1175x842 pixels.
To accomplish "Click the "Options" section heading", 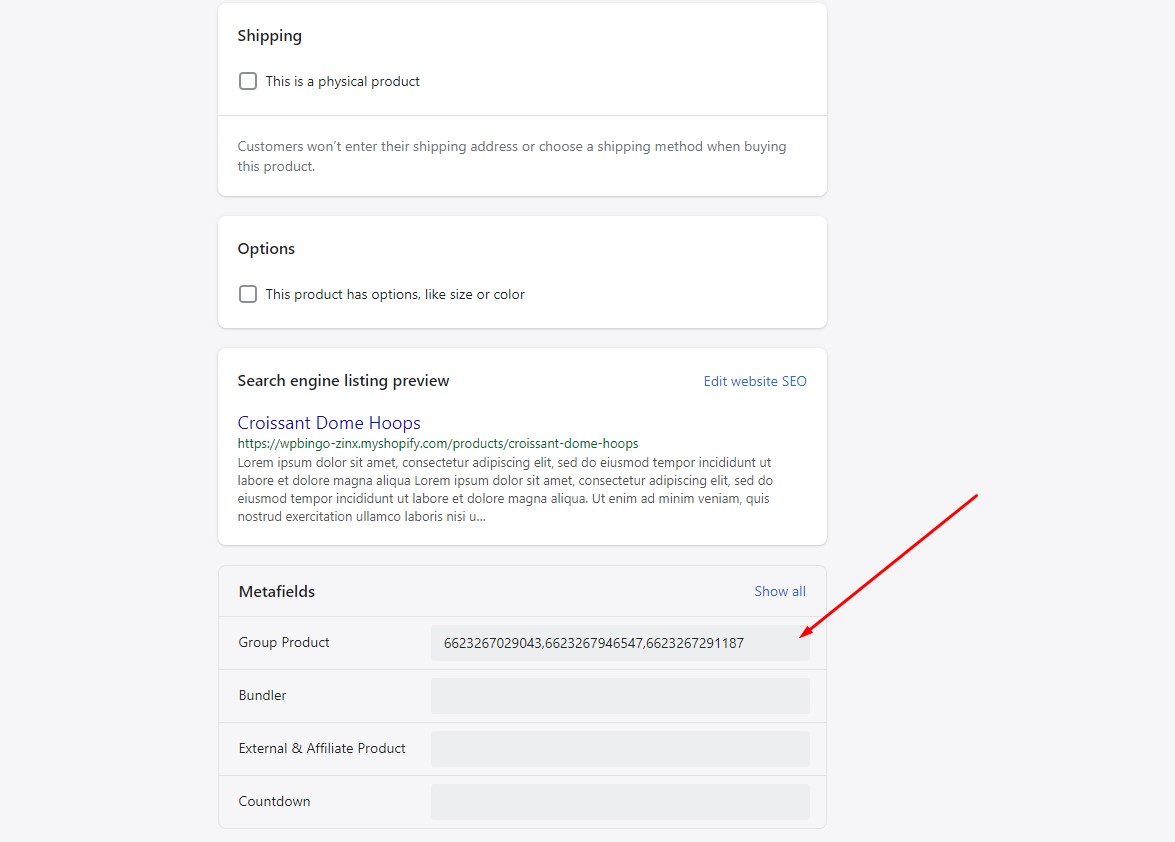I will 266,249.
